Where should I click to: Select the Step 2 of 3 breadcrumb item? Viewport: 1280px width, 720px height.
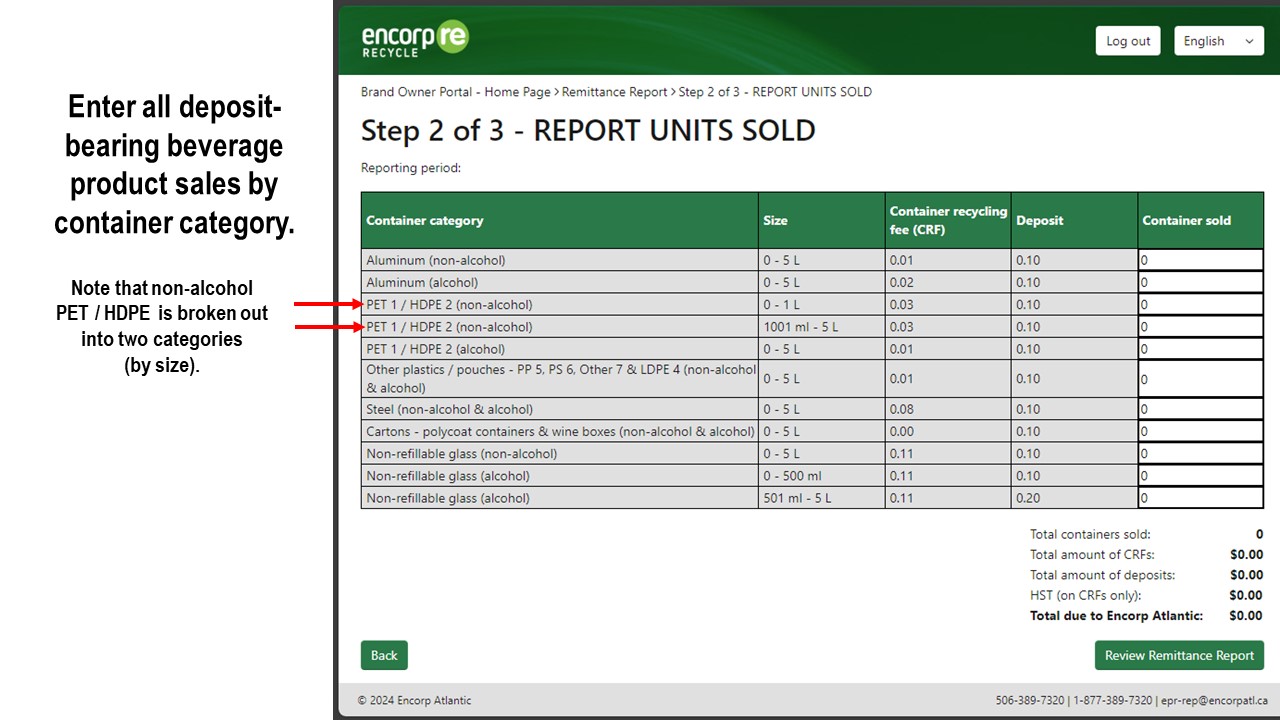pos(775,91)
